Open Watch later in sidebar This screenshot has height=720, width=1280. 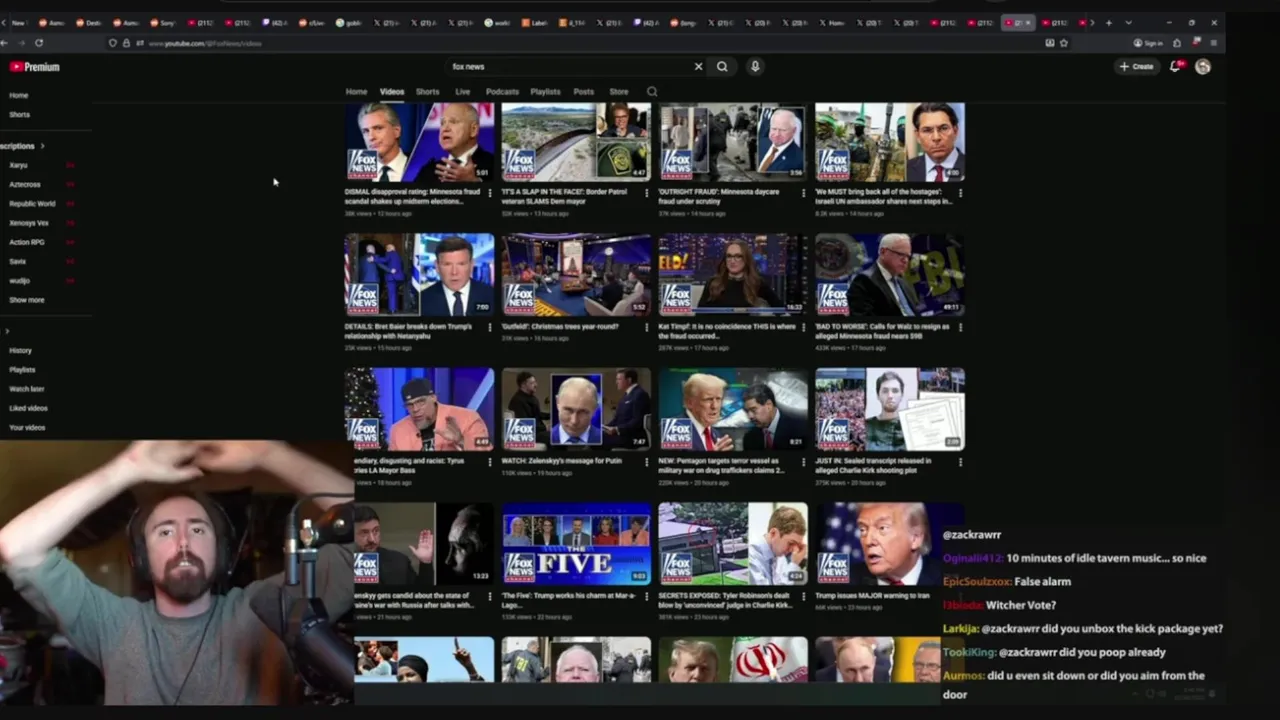coord(27,389)
